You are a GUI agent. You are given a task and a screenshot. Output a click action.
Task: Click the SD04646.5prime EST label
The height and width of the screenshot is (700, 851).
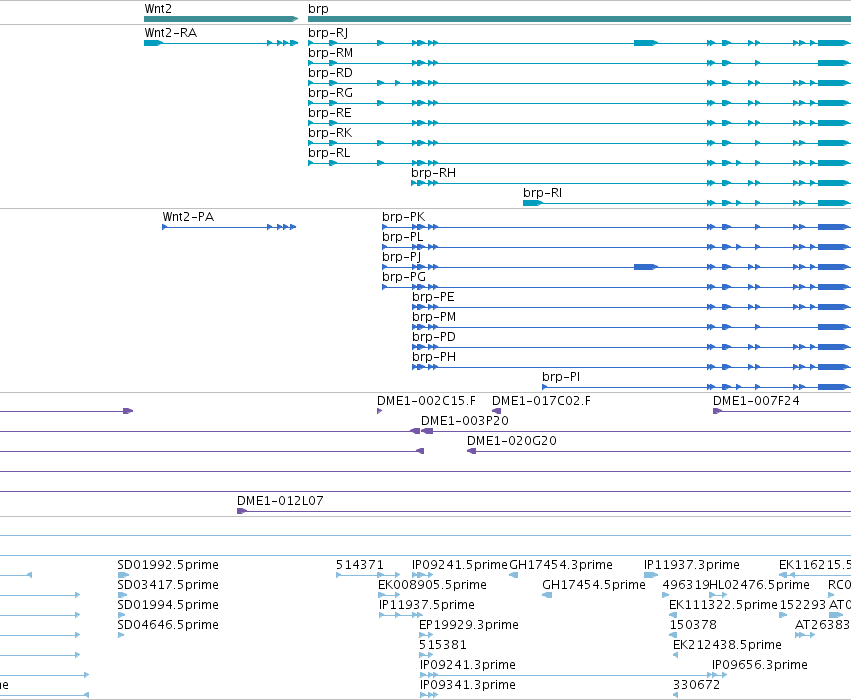[168, 626]
